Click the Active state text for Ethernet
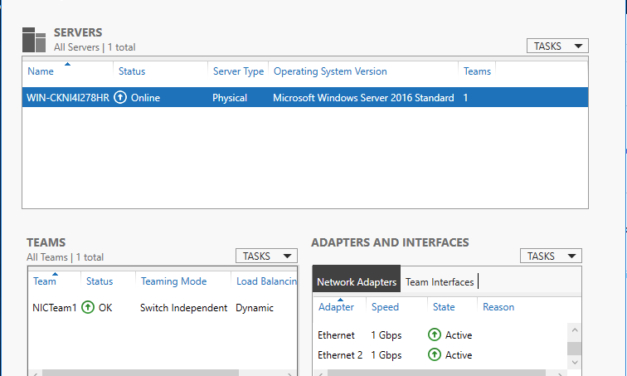 [x=459, y=335]
